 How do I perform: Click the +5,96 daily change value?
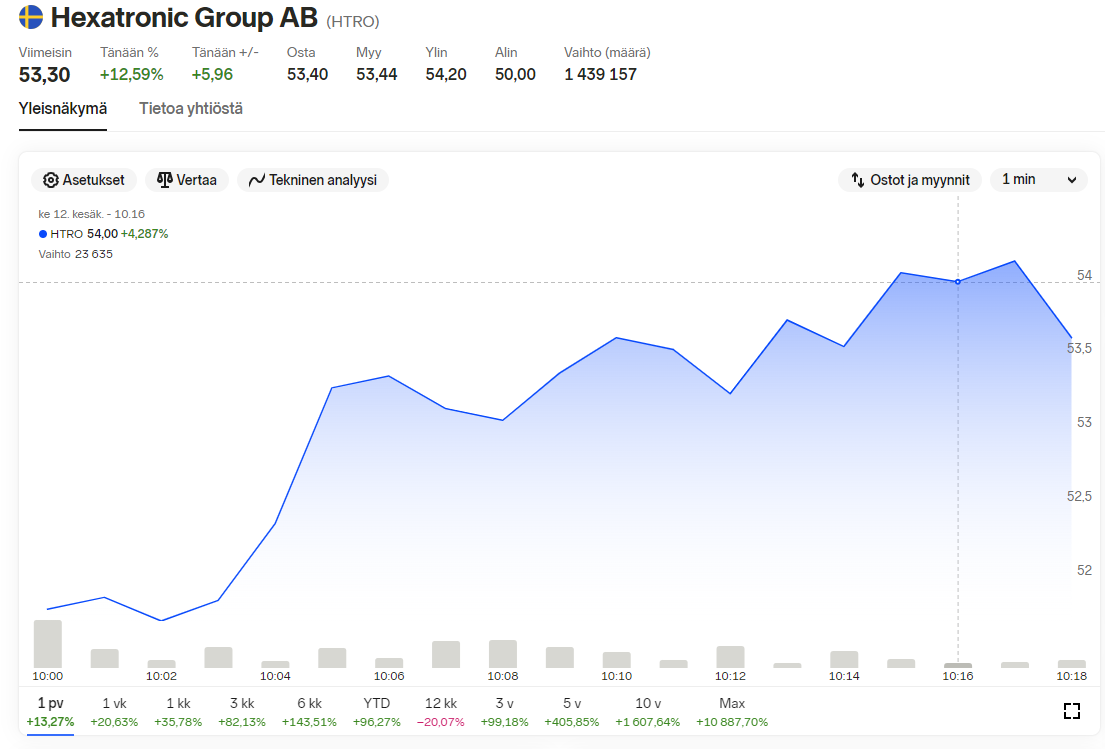(212, 75)
